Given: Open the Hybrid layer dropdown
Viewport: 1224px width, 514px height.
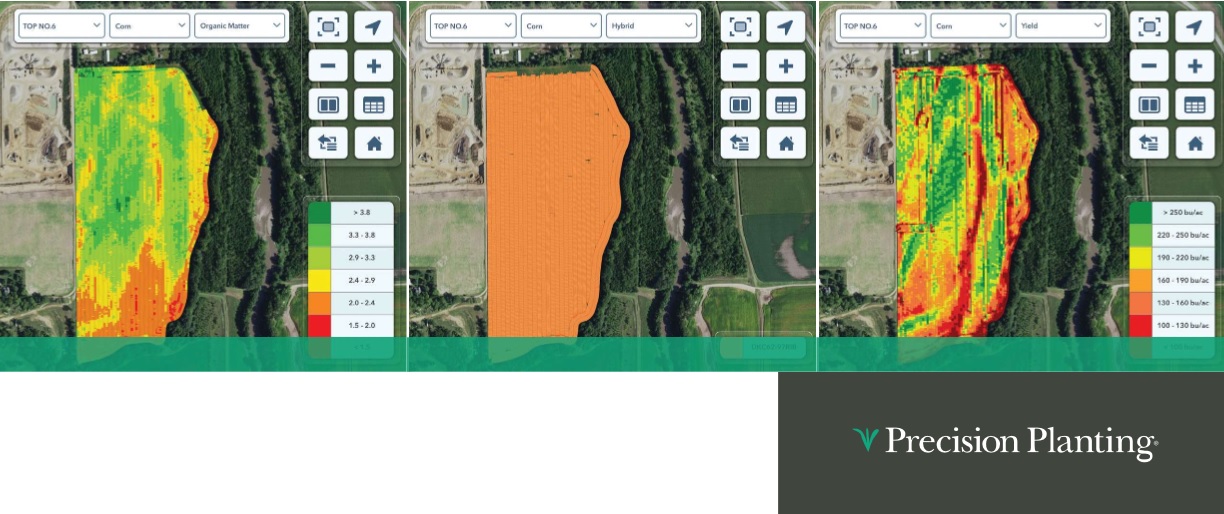Looking at the screenshot, I should click(651, 26).
